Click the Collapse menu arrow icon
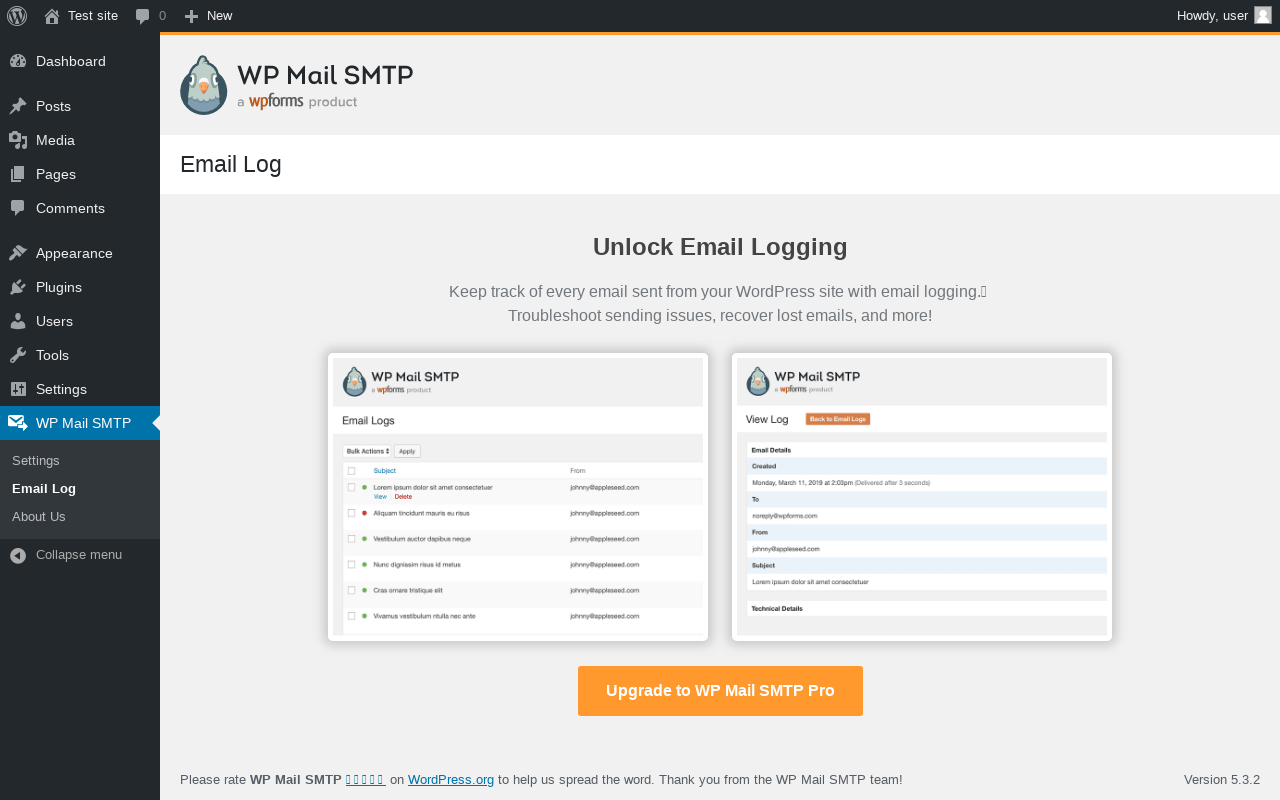1280x800 pixels. [x=18, y=555]
